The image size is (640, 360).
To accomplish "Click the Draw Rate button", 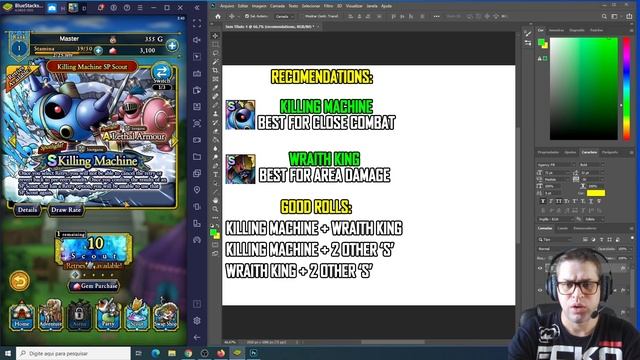I will pyautogui.click(x=66, y=210).
